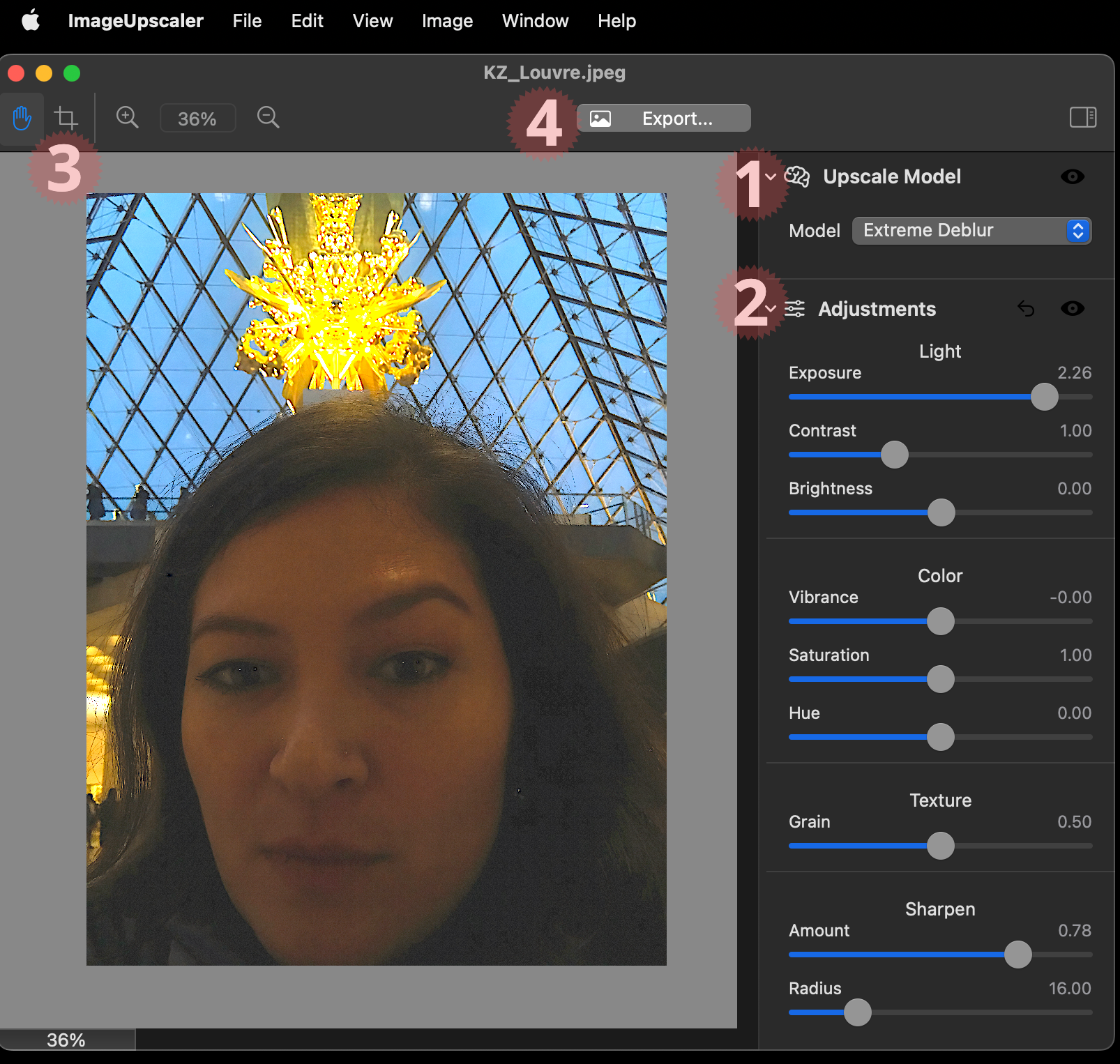Collapse the Adjustments section chevron
The height and width of the screenshot is (1064, 1120).
point(771,308)
